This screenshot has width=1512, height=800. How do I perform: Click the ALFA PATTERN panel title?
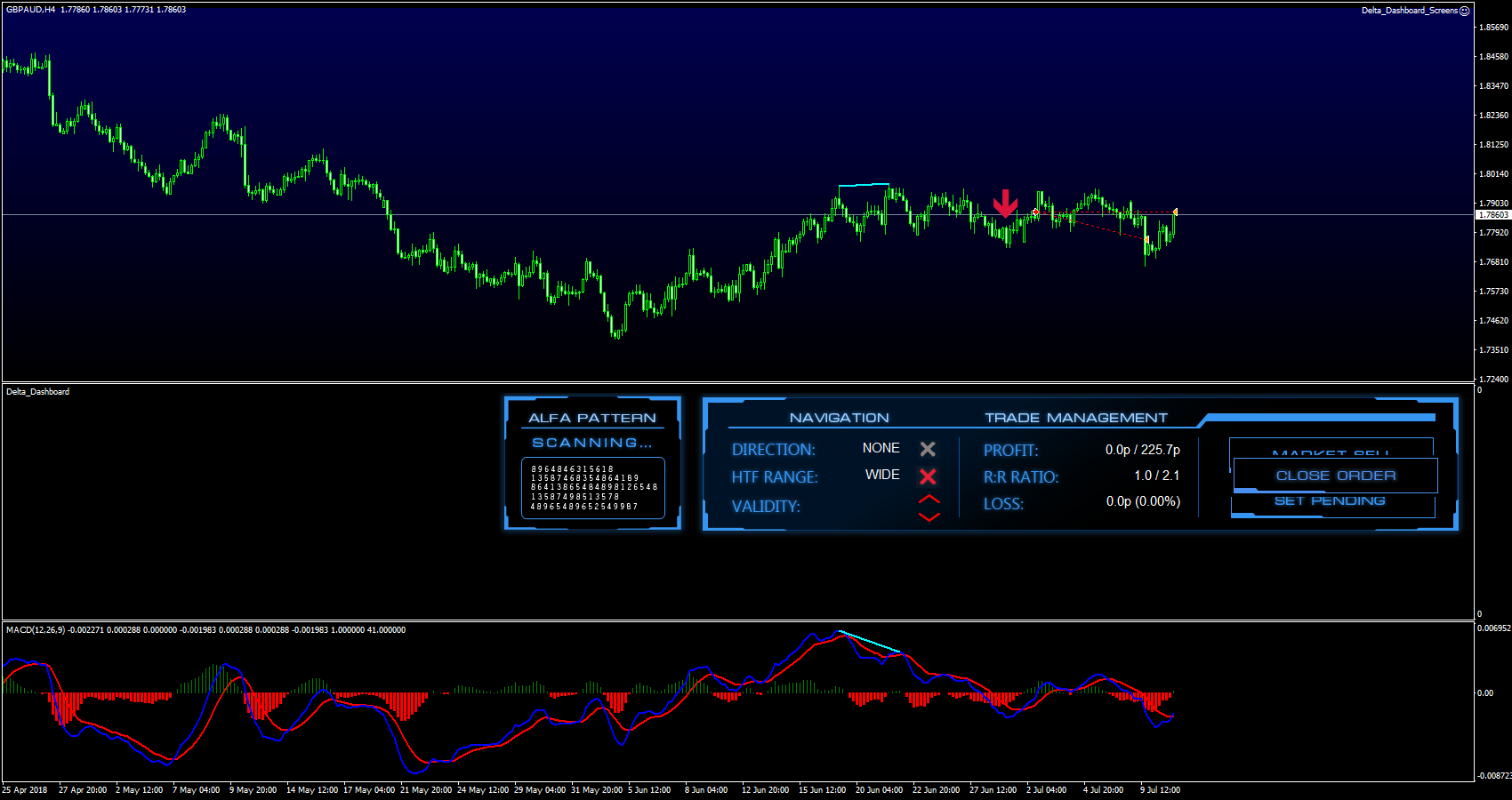592,418
